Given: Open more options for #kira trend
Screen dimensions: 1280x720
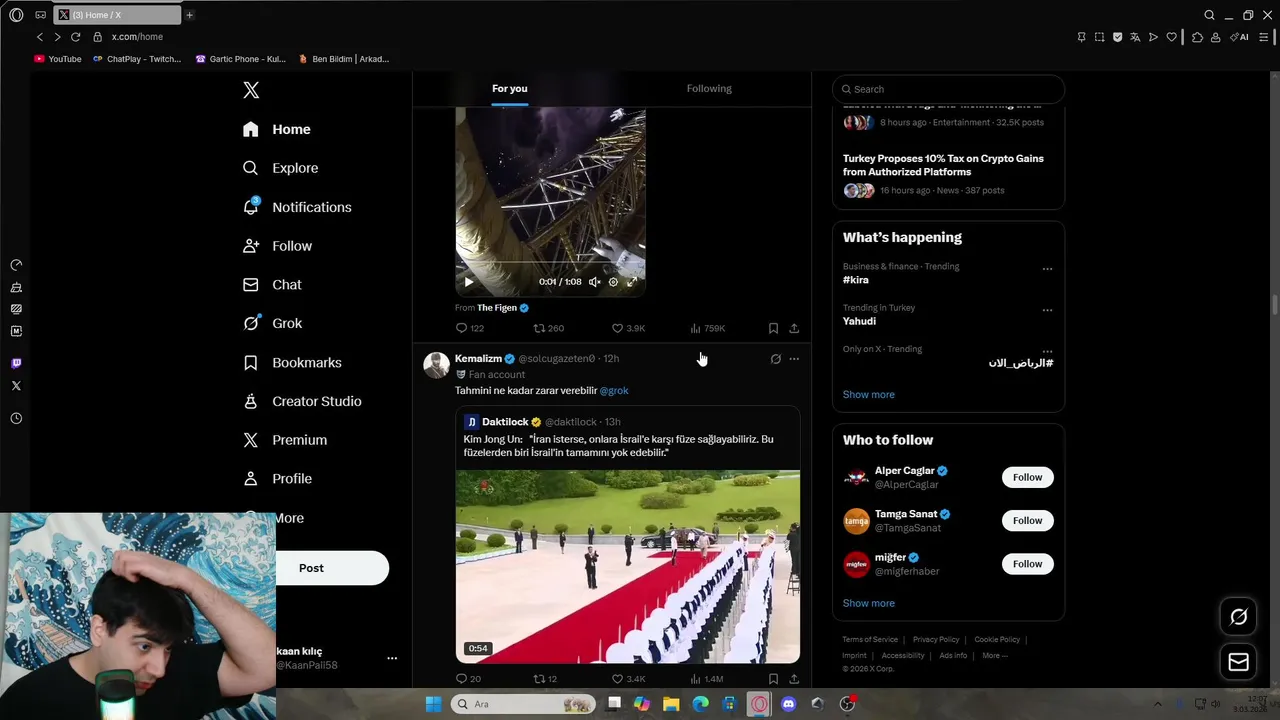Looking at the screenshot, I should tap(1047, 269).
